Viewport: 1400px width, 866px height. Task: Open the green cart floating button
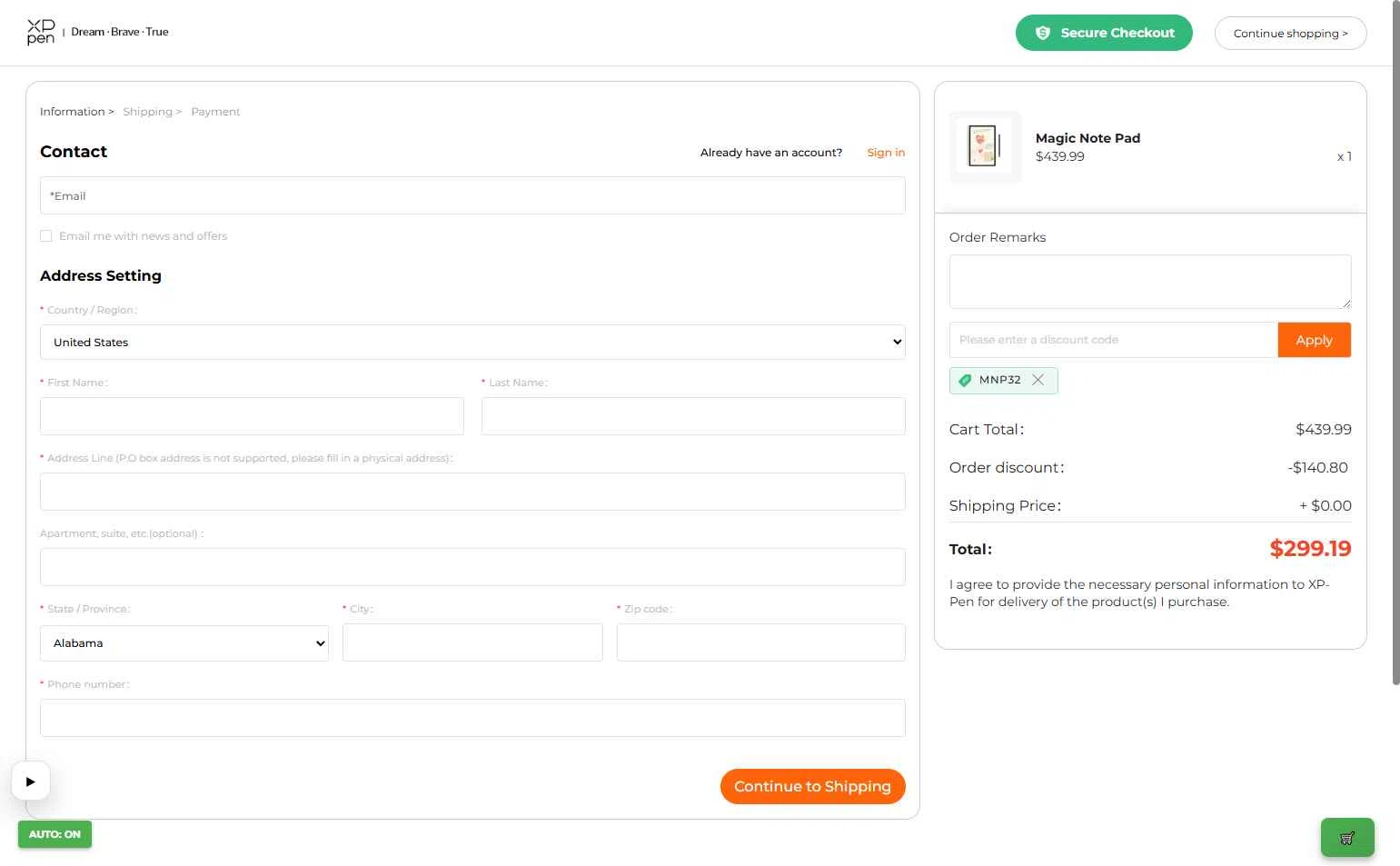coord(1347,838)
